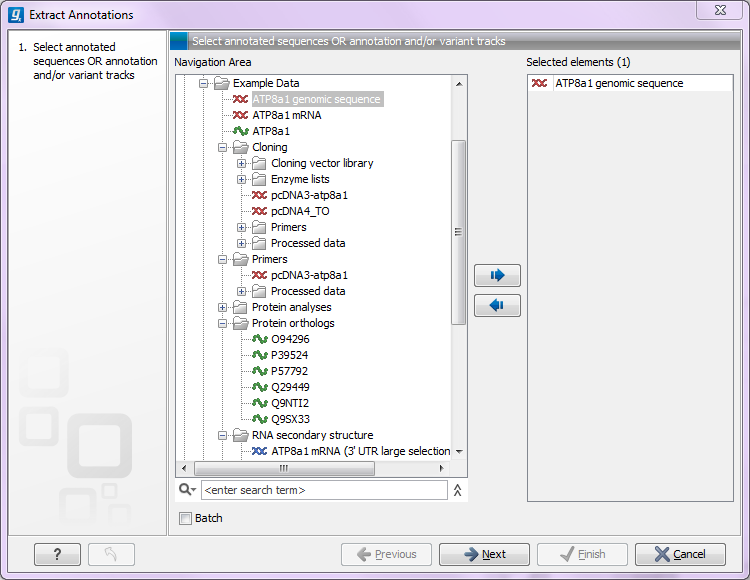Click the DNA icon for pcDNA4_TO
This screenshot has height=580, width=750.
259,211
